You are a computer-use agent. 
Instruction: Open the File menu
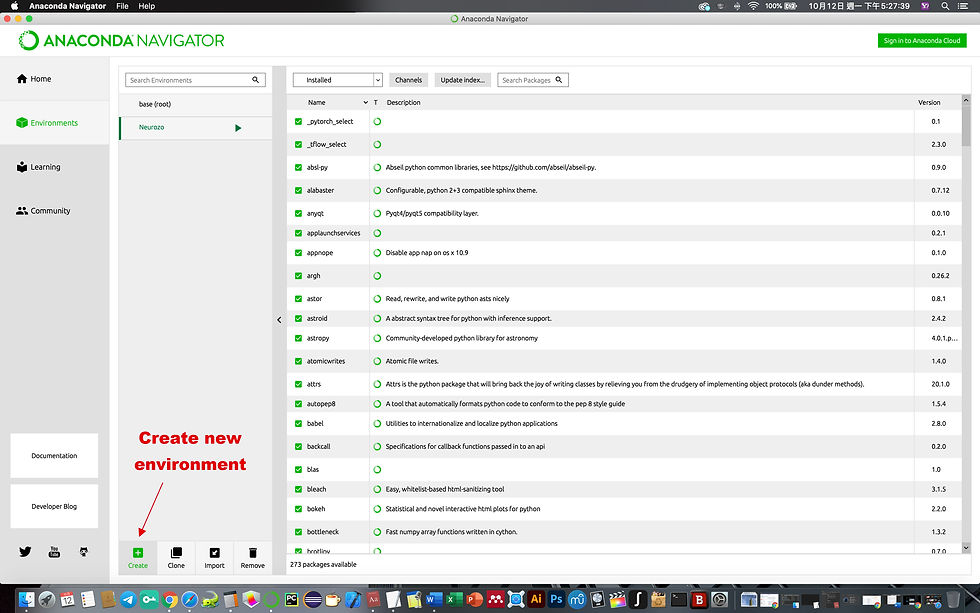(122, 6)
